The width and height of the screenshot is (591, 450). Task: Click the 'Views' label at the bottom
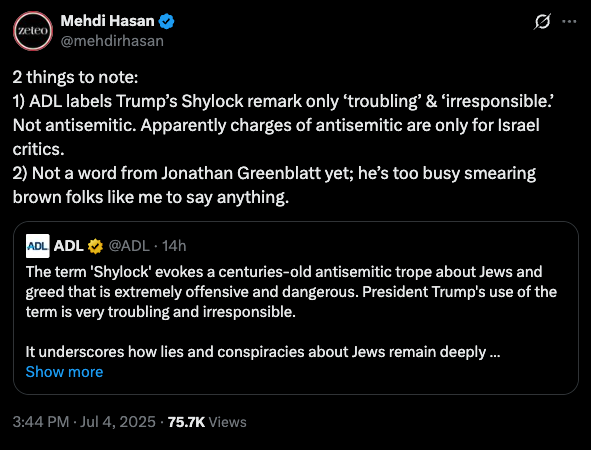pos(227,422)
